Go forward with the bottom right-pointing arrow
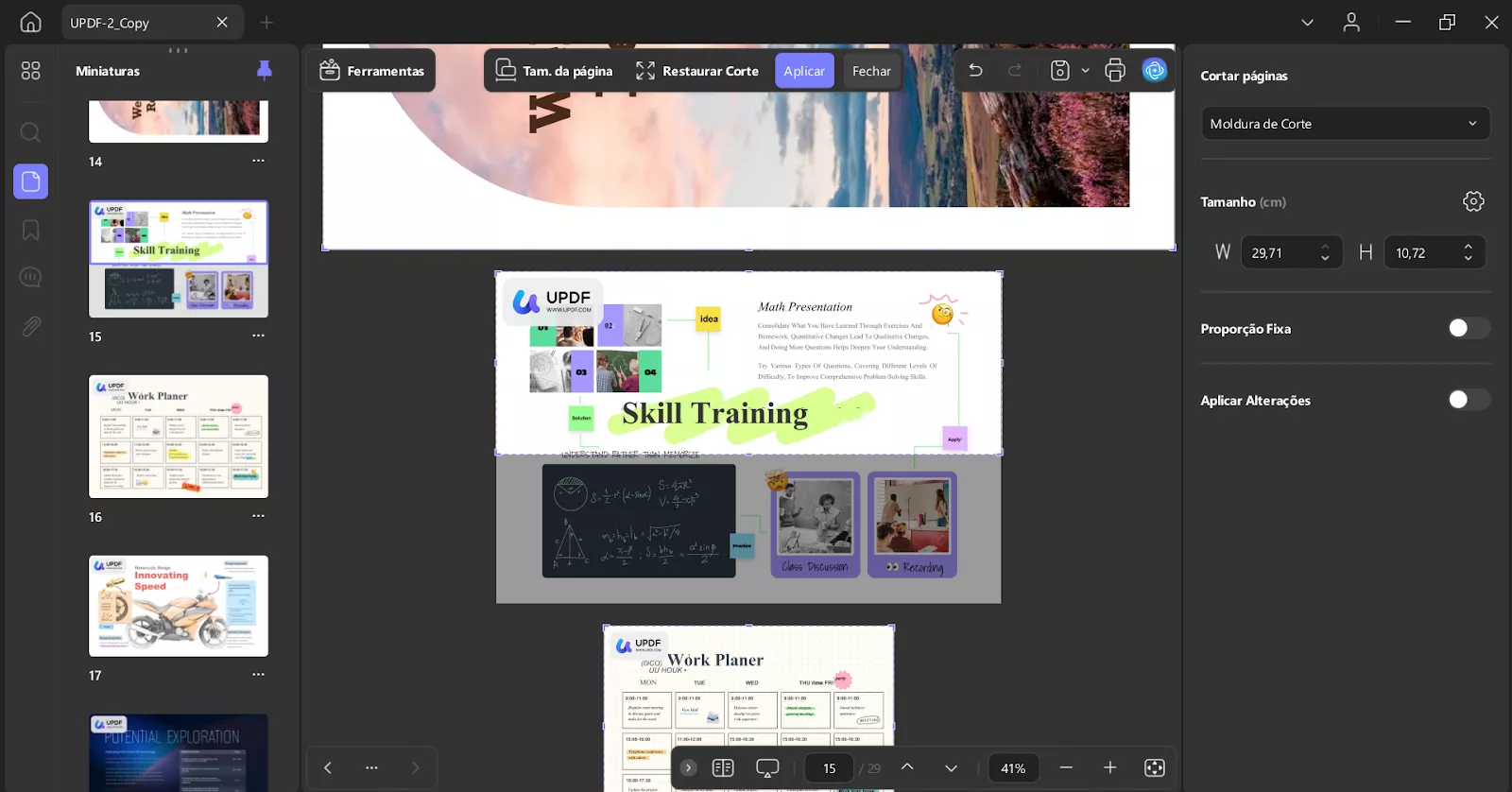 pos(415,767)
